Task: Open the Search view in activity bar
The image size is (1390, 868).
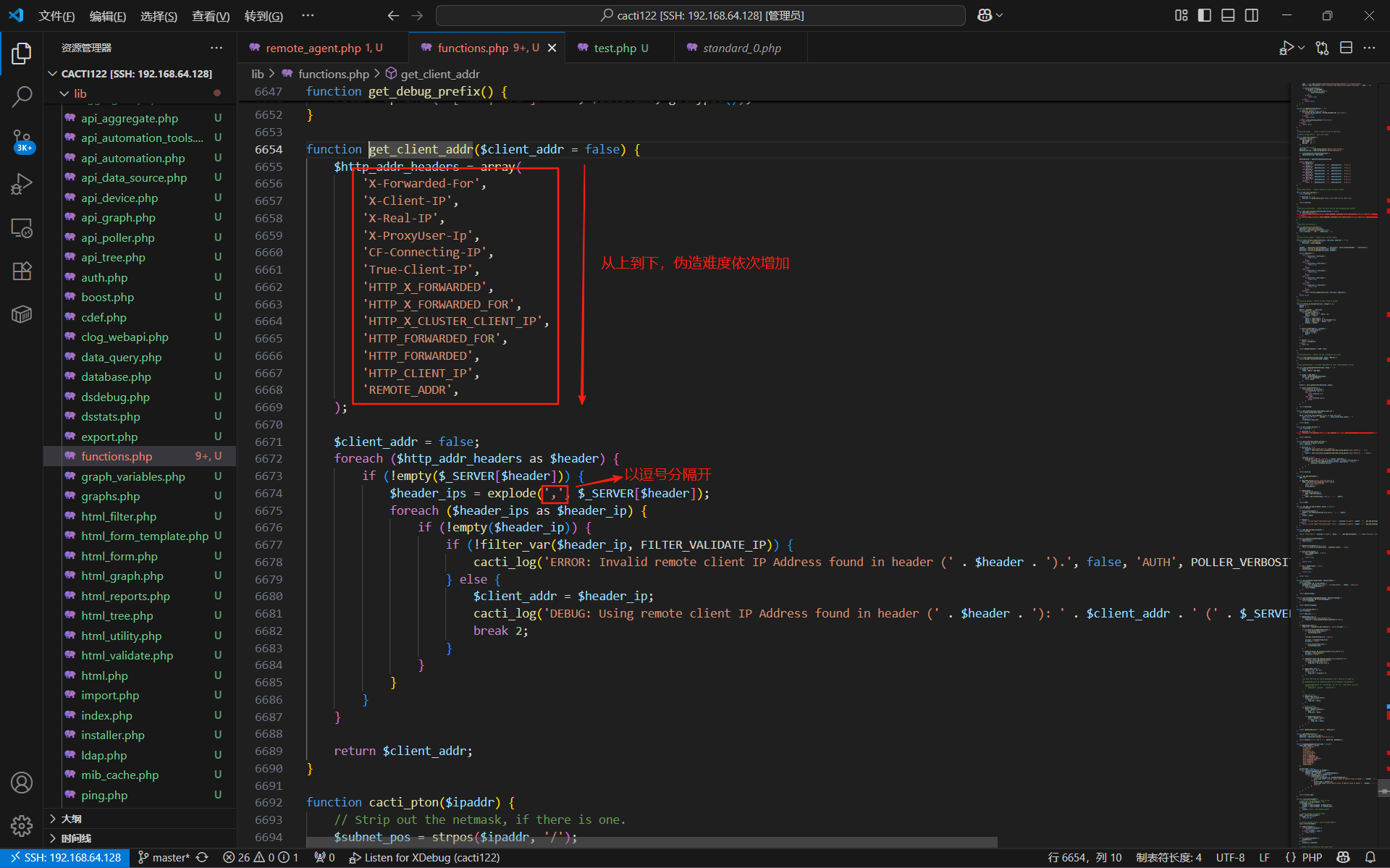Action: click(22, 96)
